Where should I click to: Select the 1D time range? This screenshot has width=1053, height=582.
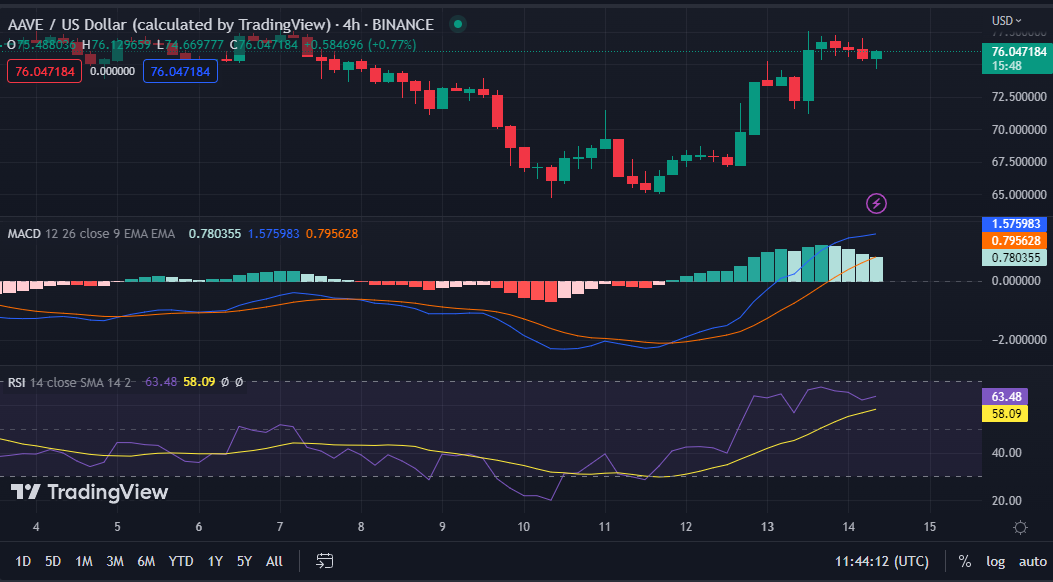pyautogui.click(x=23, y=561)
